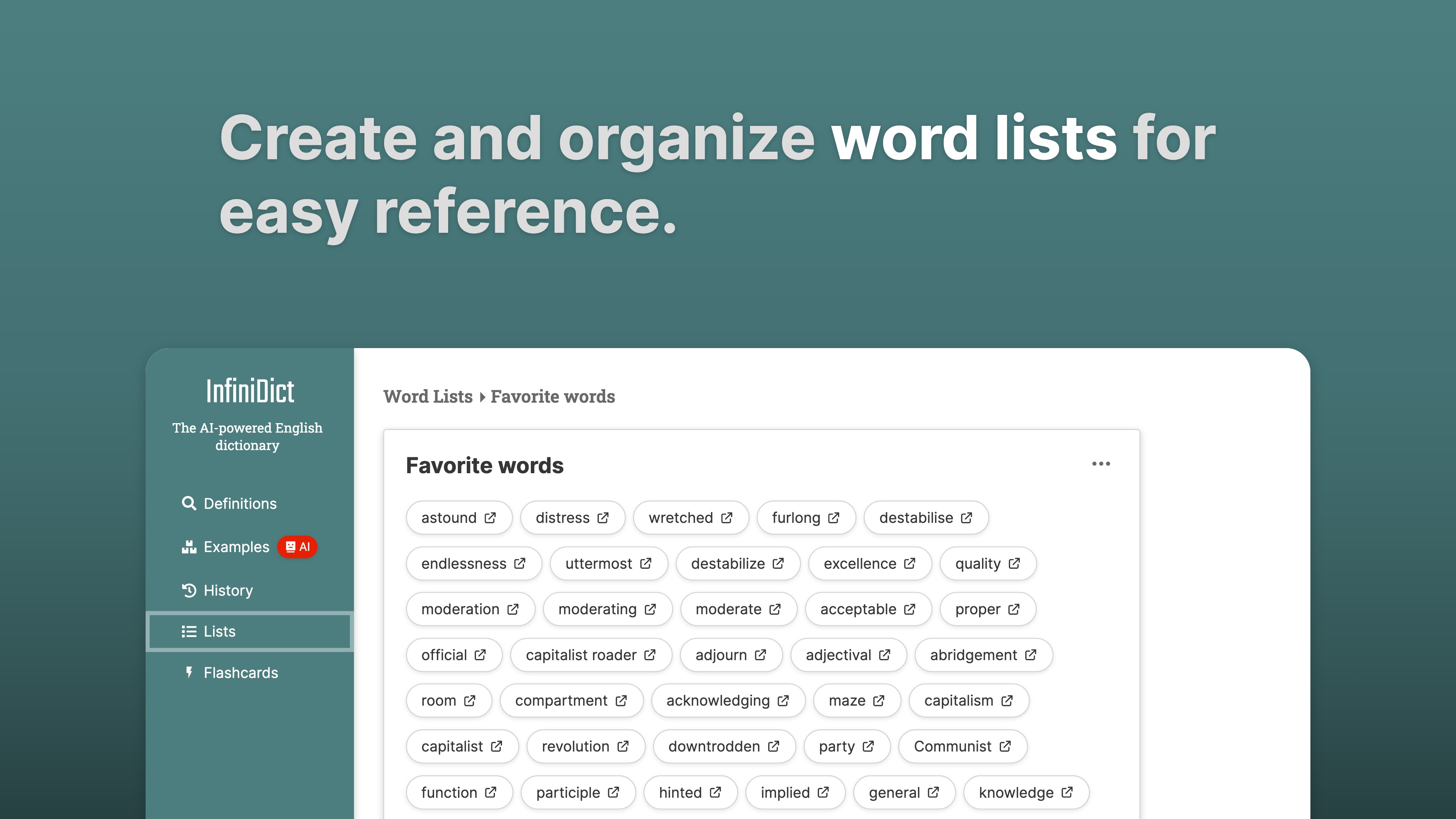Click the 'acknowledging' word chip
The width and height of the screenshot is (1456, 819).
coord(718,701)
